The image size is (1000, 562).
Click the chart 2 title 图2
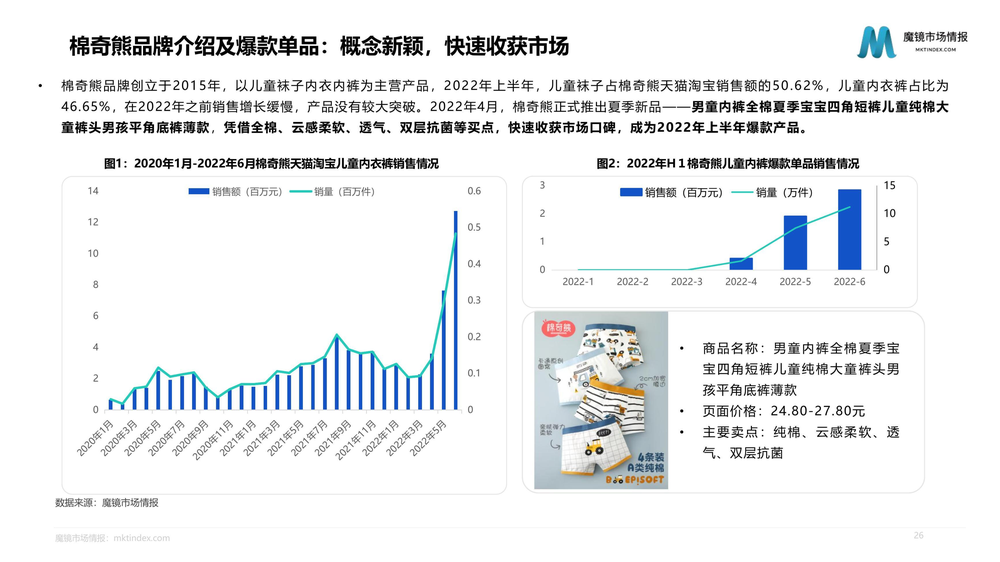tap(728, 163)
